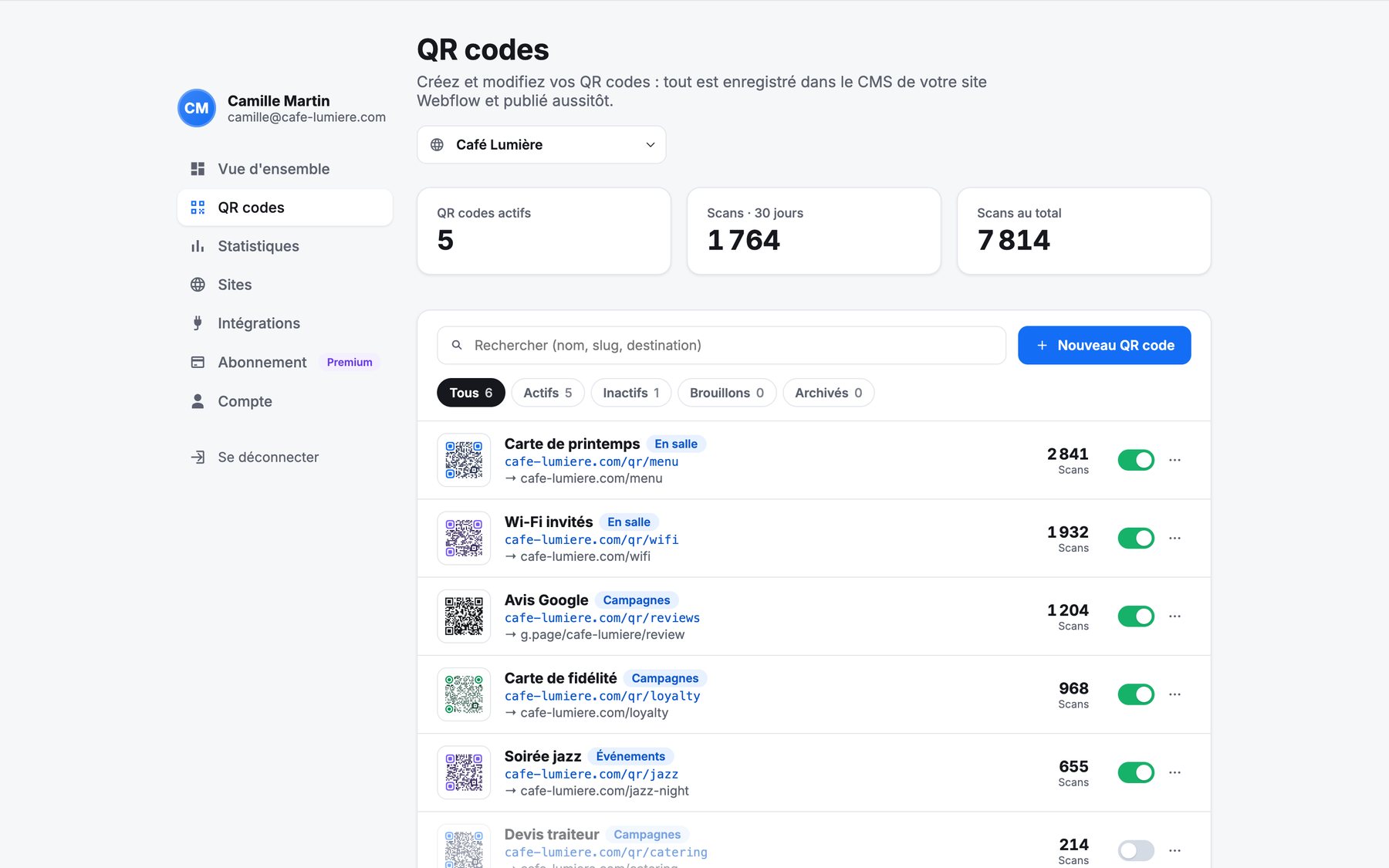
Task: Click Se déconnecter
Action: click(285, 457)
